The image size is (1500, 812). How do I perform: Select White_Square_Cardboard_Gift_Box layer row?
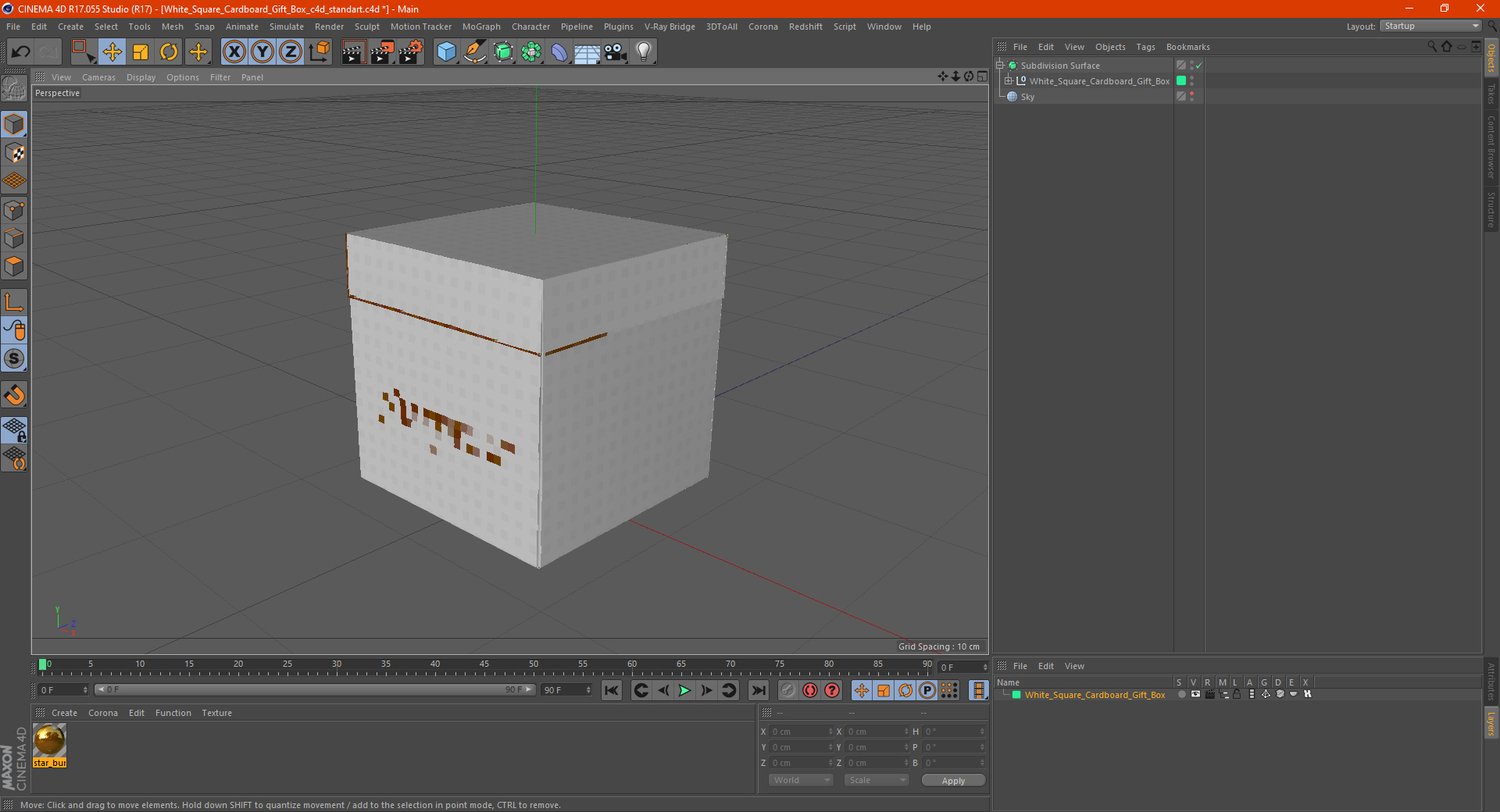(1095, 695)
